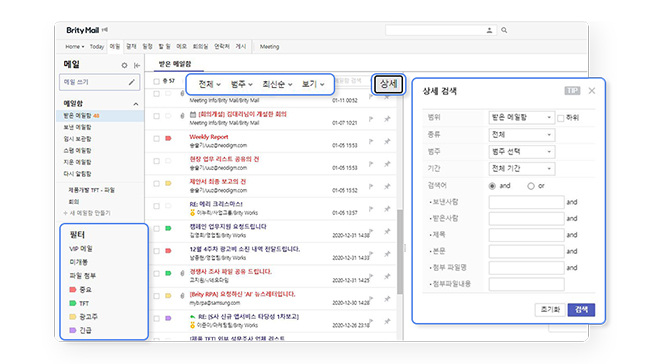Open the TIP badge in 상세 검색 panel
This screenshot has width=646, height=364.
point(572,91)
